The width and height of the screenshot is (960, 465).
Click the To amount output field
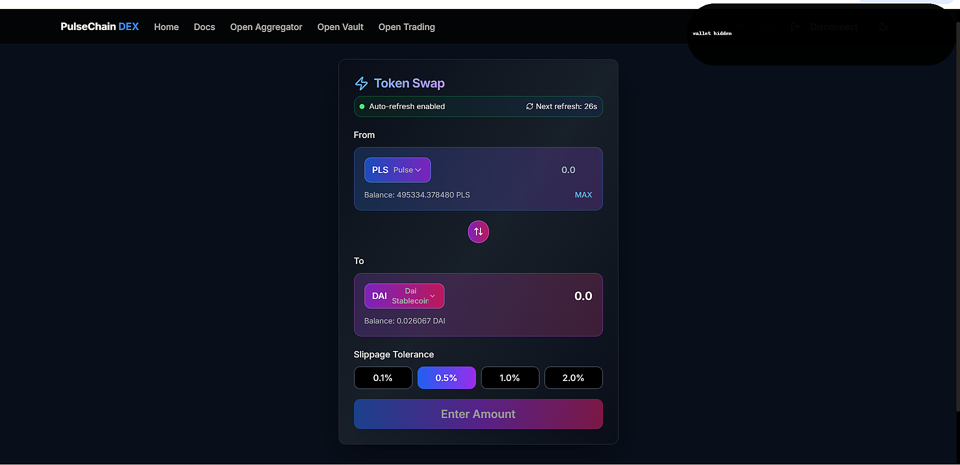(x=583, y=296)
